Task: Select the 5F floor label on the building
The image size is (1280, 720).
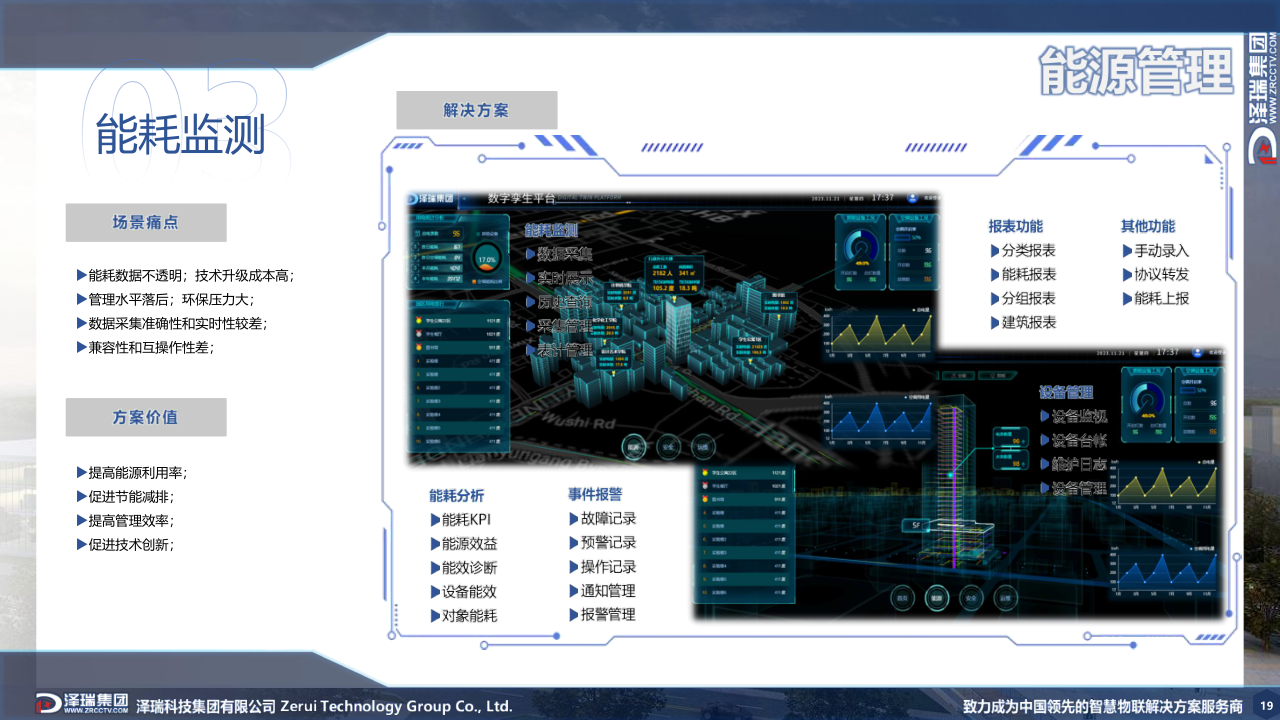Action: click(917, 525)
